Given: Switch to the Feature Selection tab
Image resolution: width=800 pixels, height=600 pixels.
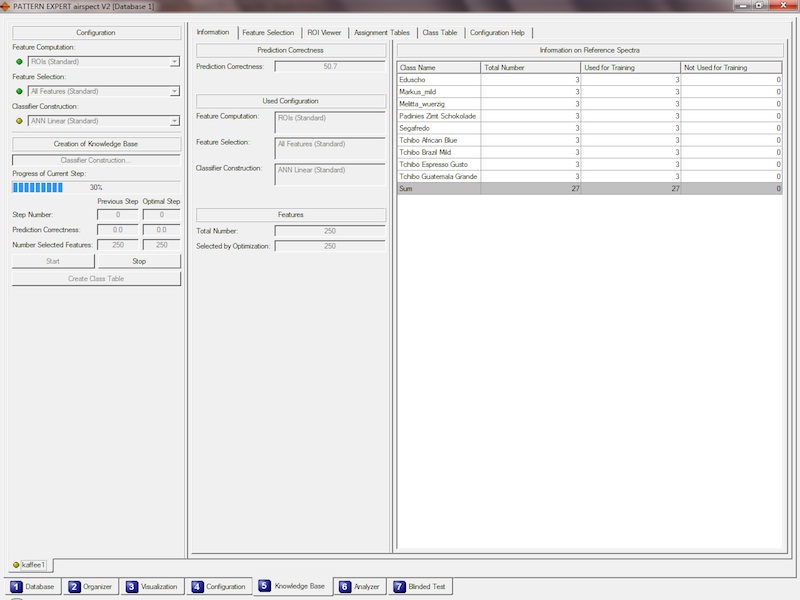Looking at the screenshot, I should (x=268, y=32).
